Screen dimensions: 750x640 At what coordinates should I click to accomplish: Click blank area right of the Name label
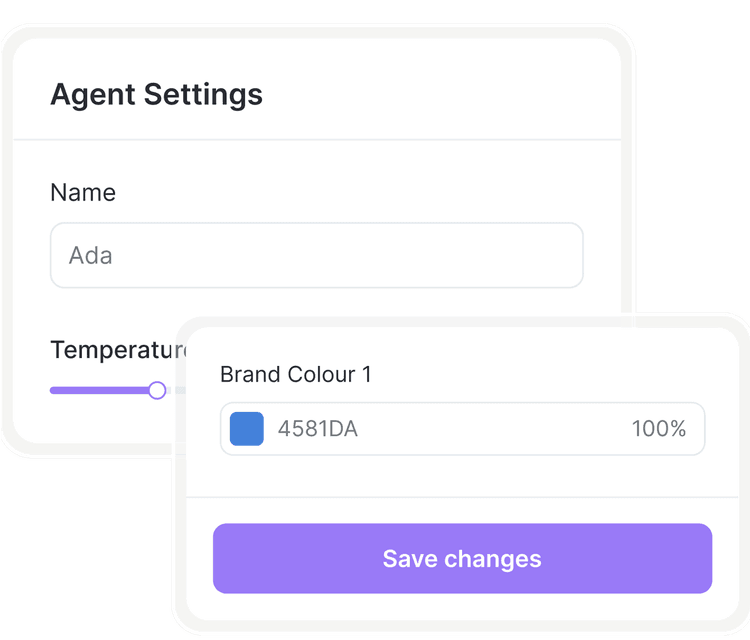[350, 192]
